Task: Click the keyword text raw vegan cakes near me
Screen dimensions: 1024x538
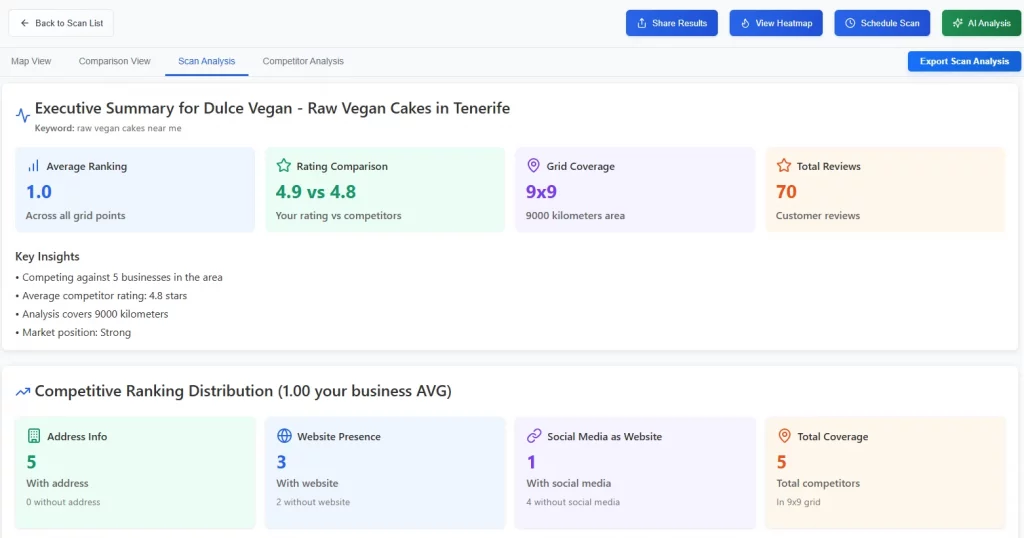Action: click(x=129, y=128)
